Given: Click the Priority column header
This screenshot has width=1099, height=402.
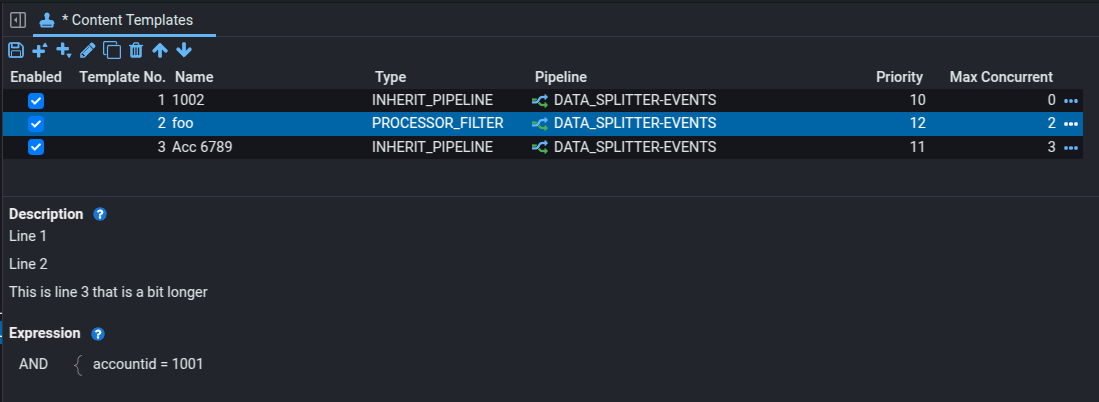Looking at the screenshot, I should click(x=899, y=77).
